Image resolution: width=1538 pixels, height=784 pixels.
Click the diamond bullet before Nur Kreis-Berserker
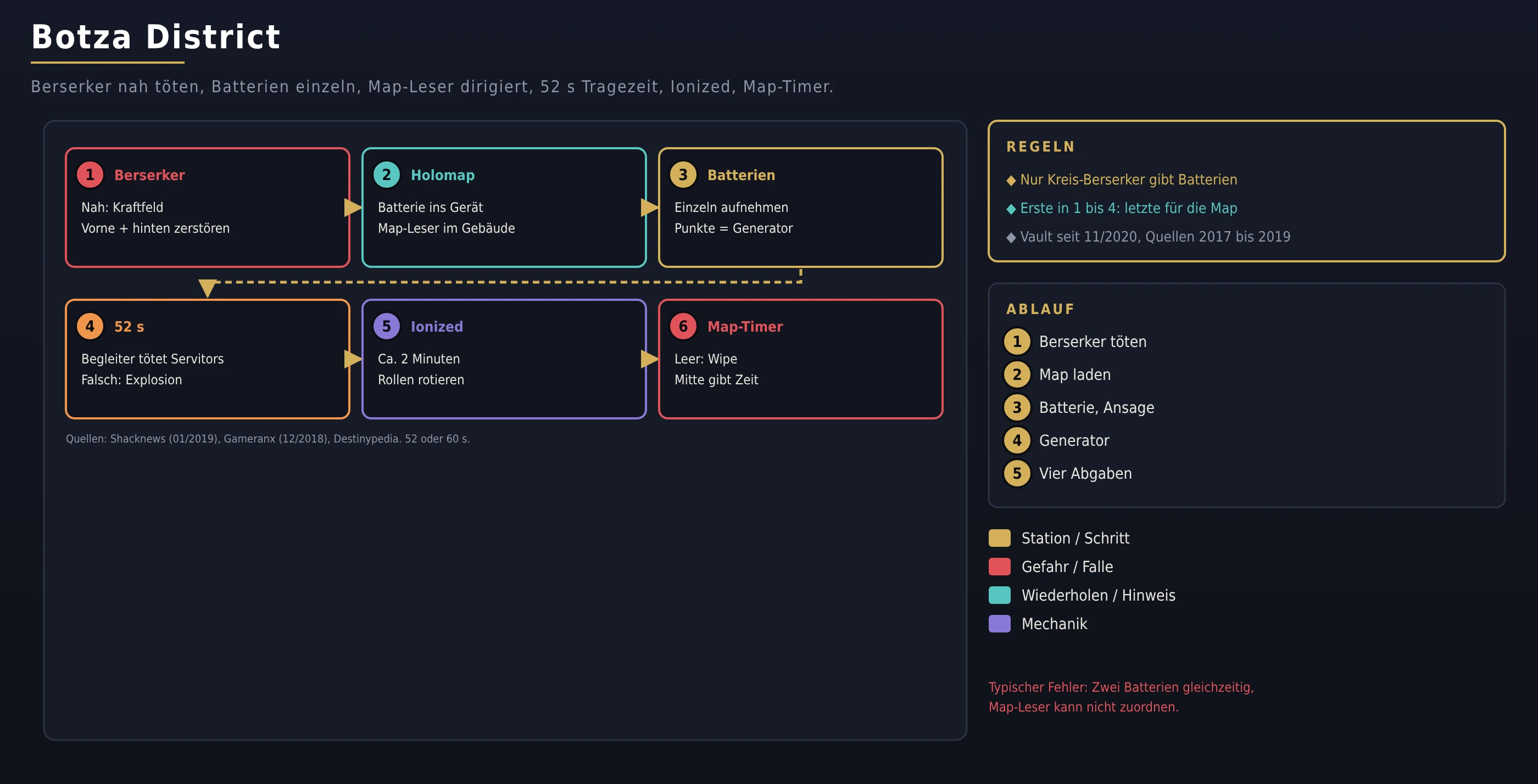point(1011,180)
